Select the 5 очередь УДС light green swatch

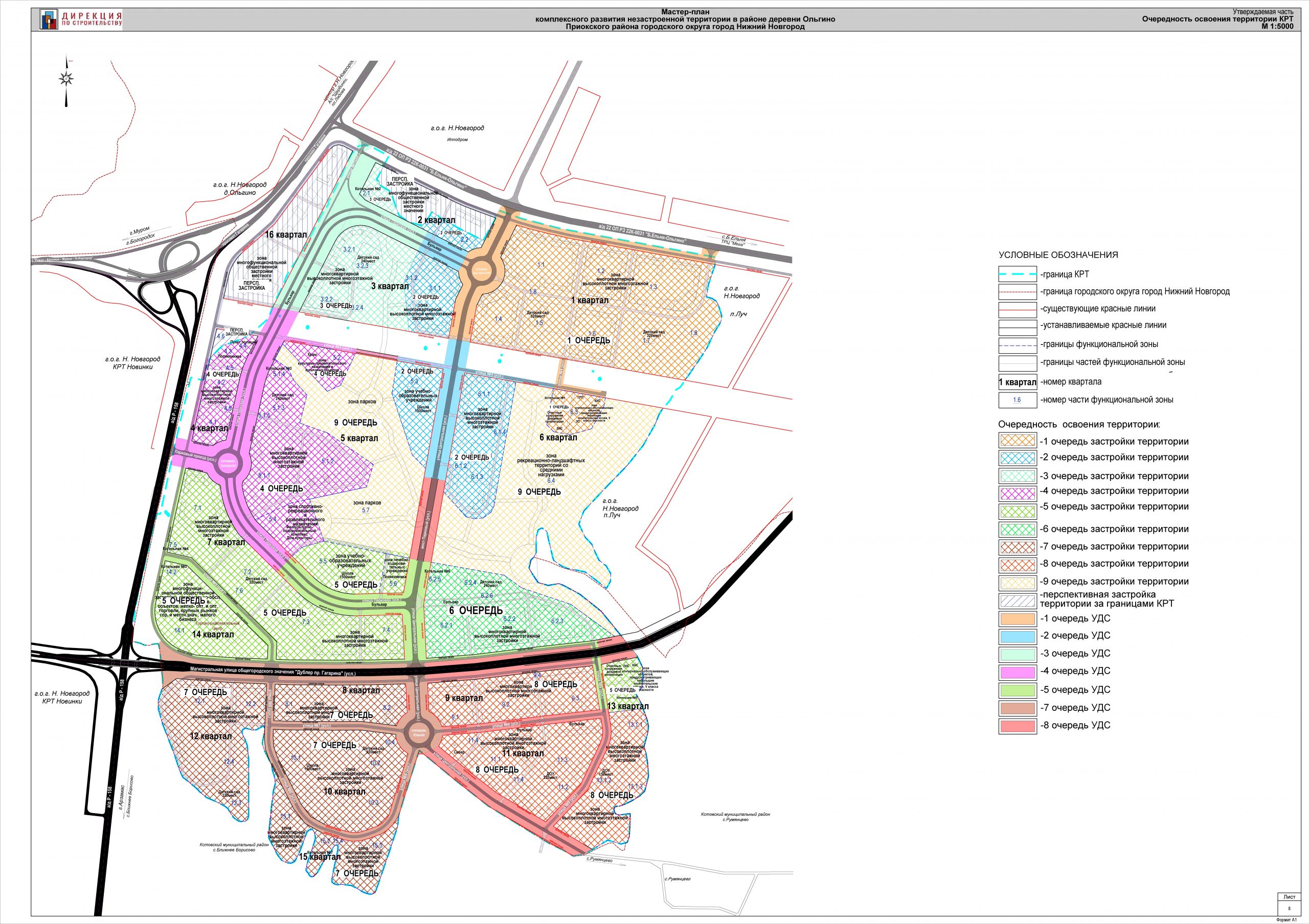[x=1017, y=690]
